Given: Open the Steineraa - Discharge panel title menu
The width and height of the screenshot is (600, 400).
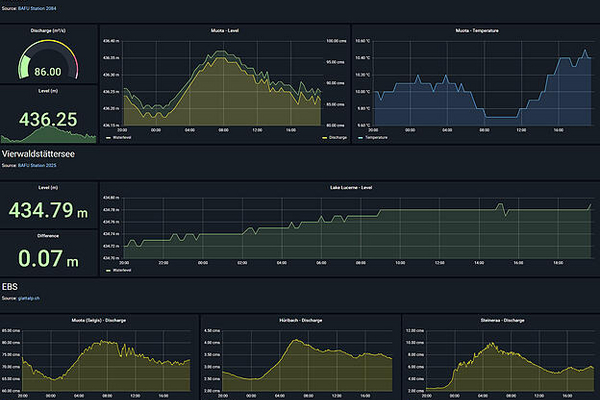Looking at the screenshot, I should 499,320.
